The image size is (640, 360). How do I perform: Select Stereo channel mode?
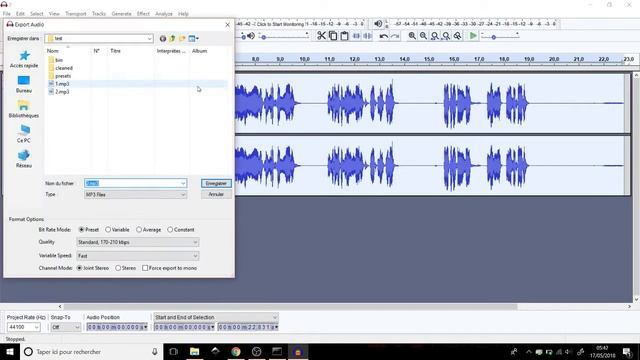click(118, 268)
